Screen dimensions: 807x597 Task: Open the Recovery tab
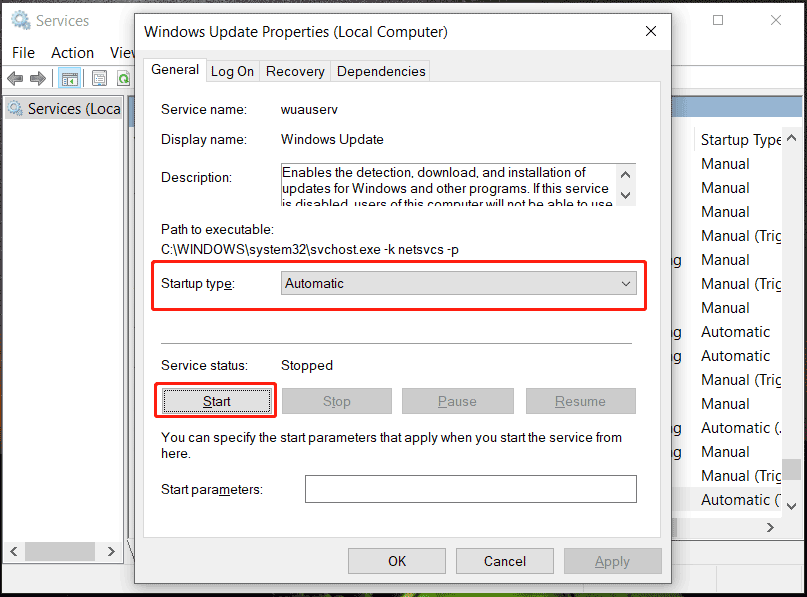295,70
